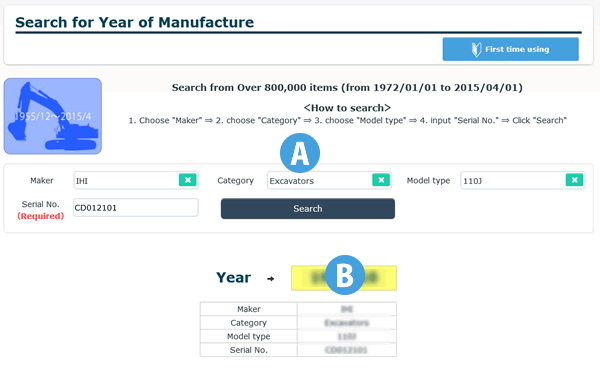Click the Maker row label in results table

(x=249, y=309)
